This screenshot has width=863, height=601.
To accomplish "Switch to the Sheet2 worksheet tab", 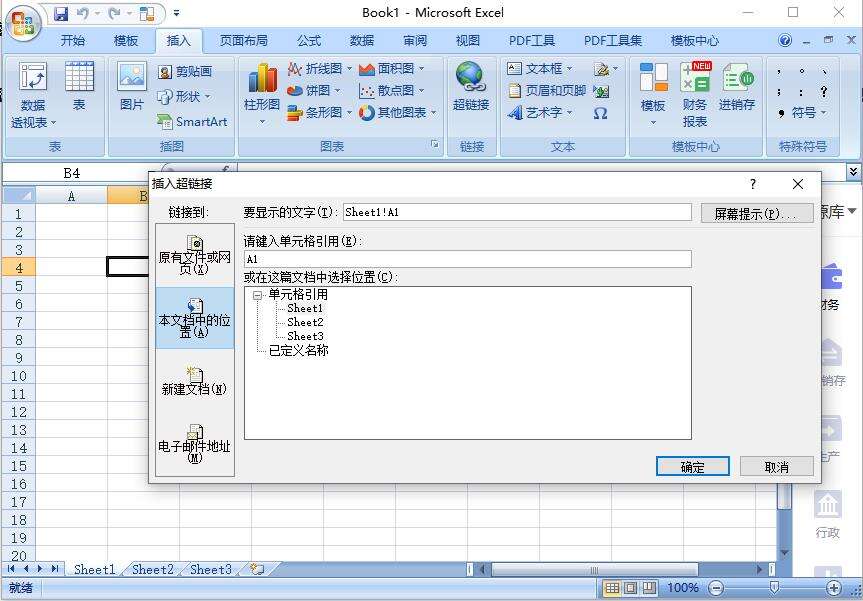I will [152, 569].
